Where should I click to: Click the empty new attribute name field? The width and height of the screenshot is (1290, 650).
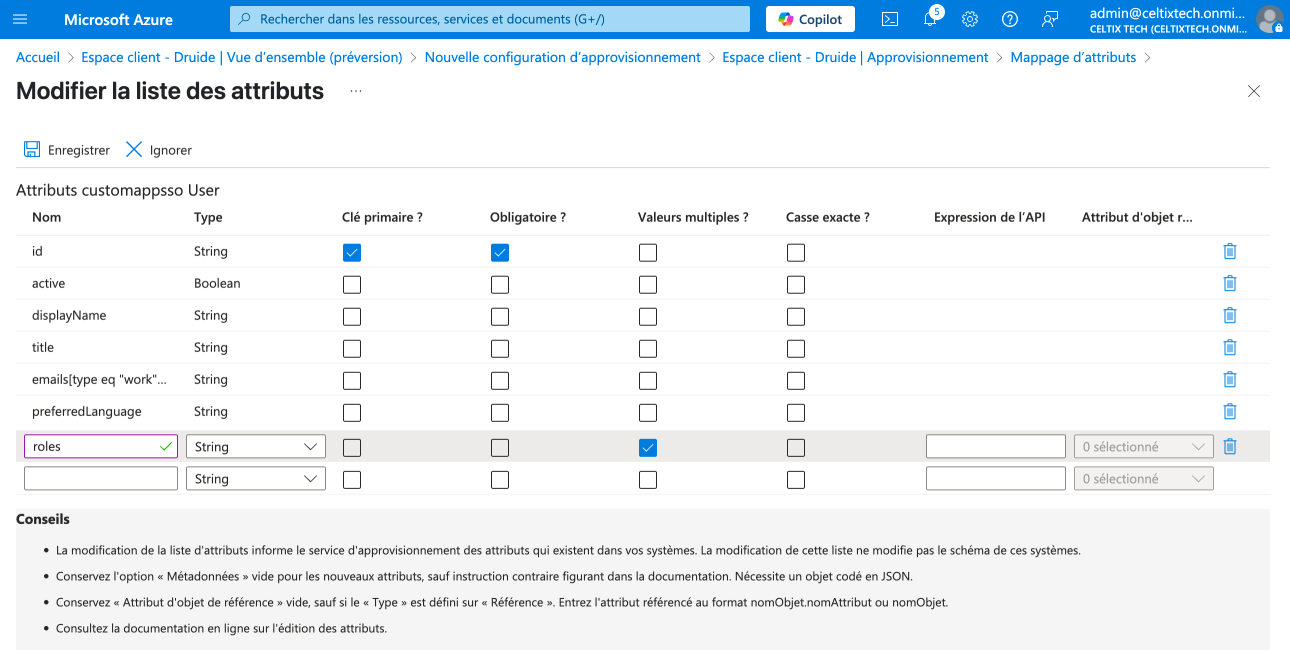click(101, 479)
